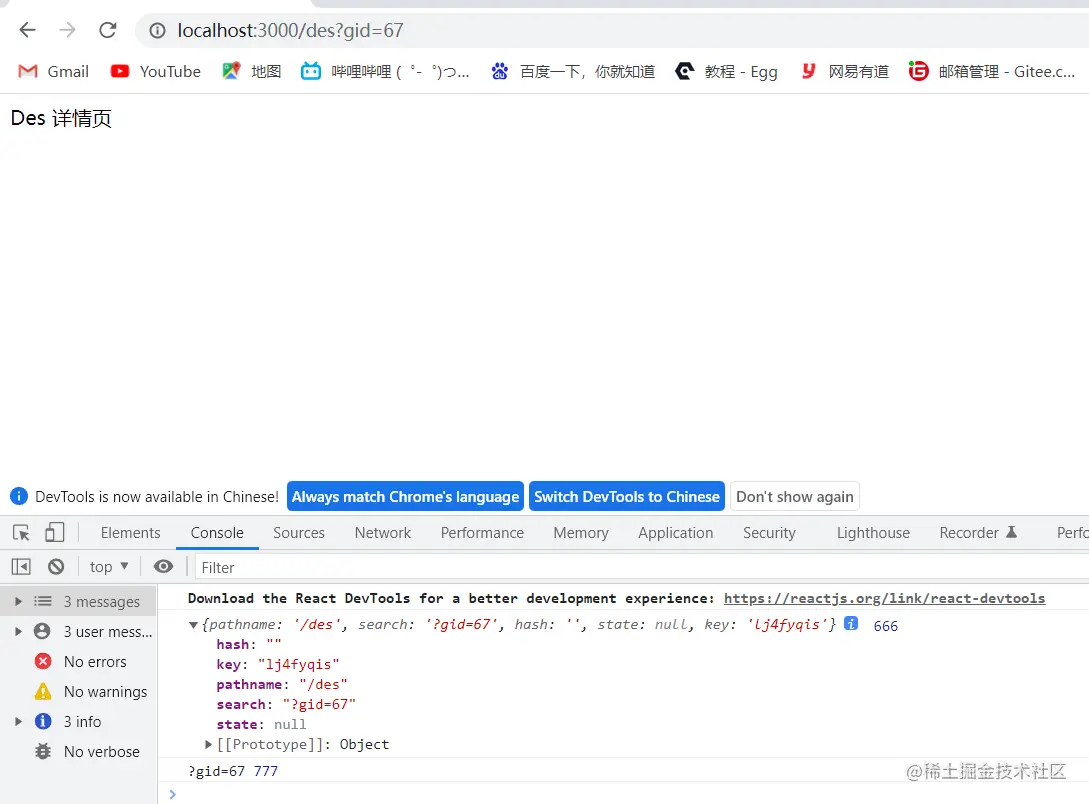Open the react-devtools link
The image size is (1089, 804).
(884, 598)
